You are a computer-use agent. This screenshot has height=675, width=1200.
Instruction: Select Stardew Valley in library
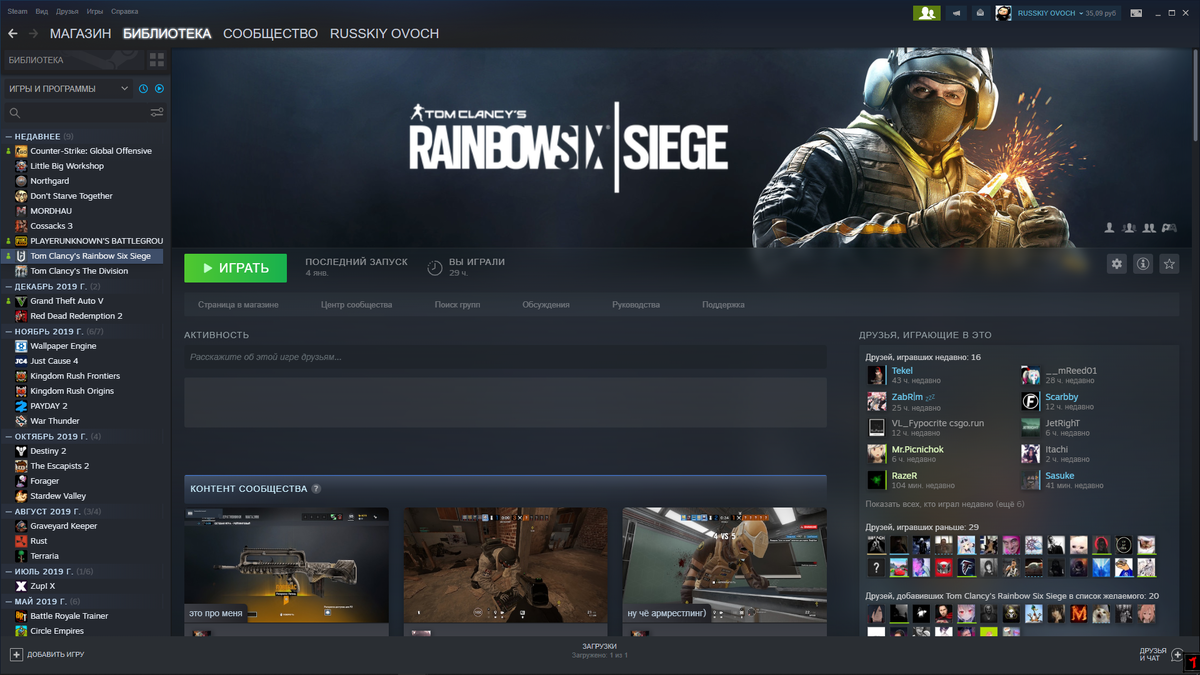coord(58,496)
